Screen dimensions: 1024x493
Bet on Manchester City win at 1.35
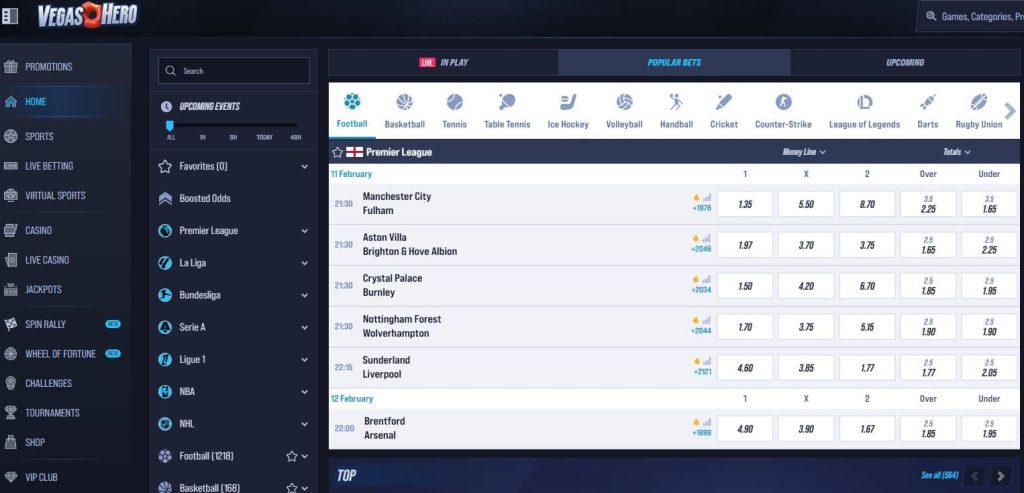(745, 204)
